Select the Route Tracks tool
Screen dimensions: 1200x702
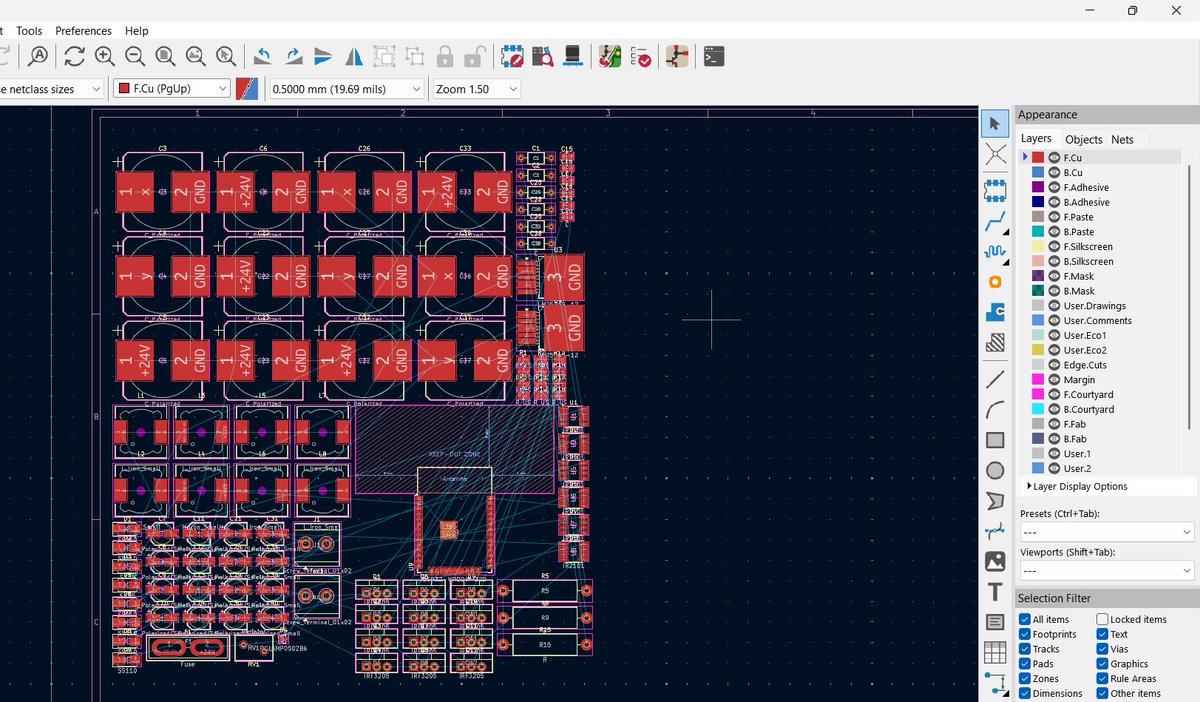(995, 222)
